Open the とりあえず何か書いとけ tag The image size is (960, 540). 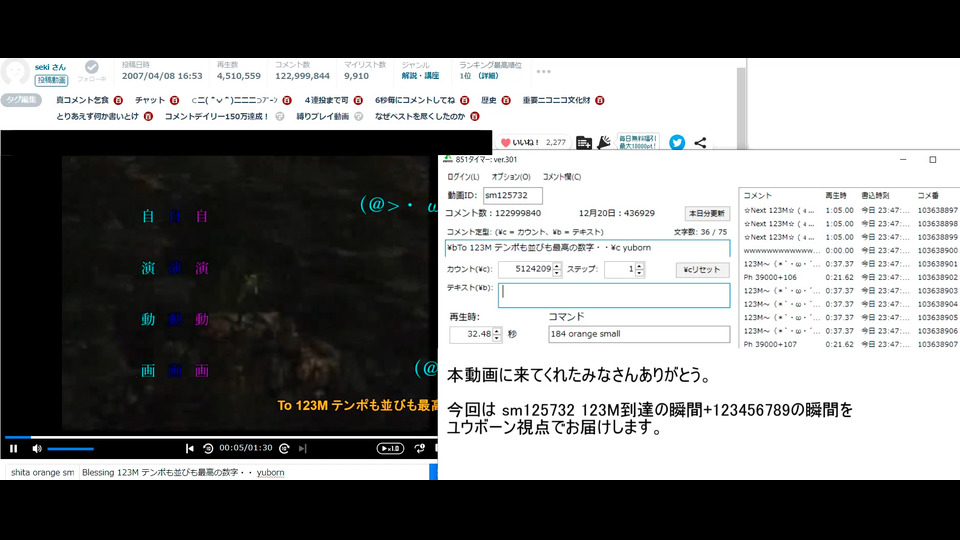tap(97, 116)
